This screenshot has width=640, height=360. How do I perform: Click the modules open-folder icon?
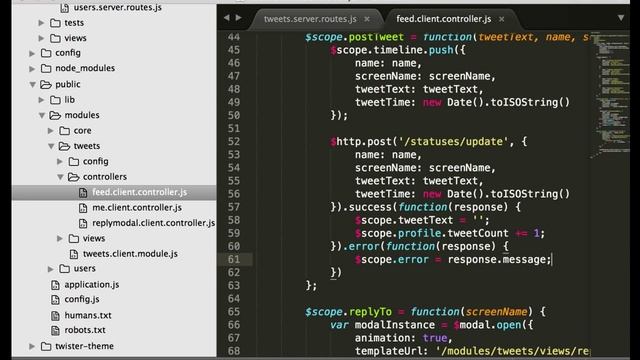(55, 116)
